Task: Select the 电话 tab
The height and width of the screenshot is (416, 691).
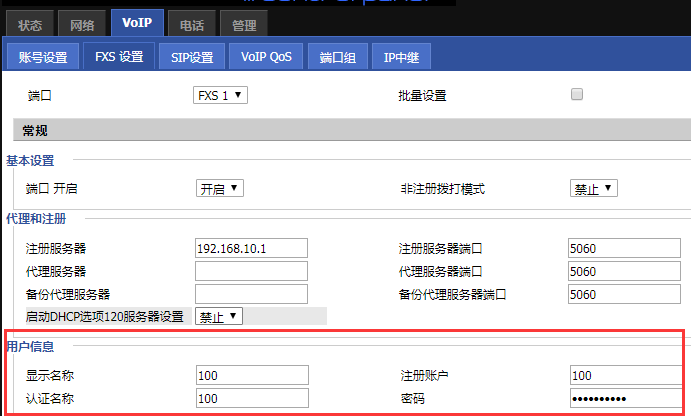Action: pyautogui.click(x=185, y=23)
